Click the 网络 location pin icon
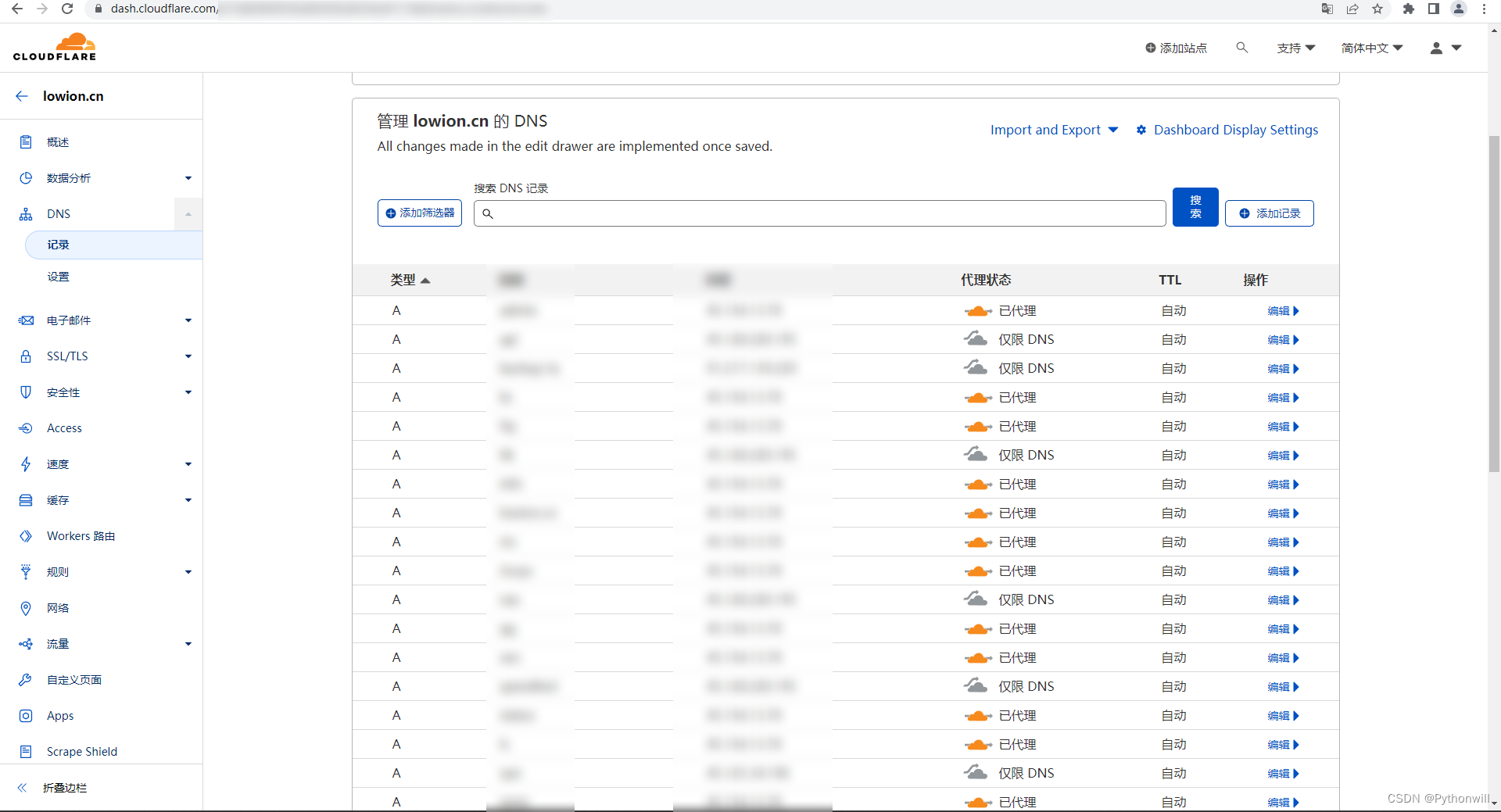The width and height of the screenshot is (1501, 812). [26, 608]
